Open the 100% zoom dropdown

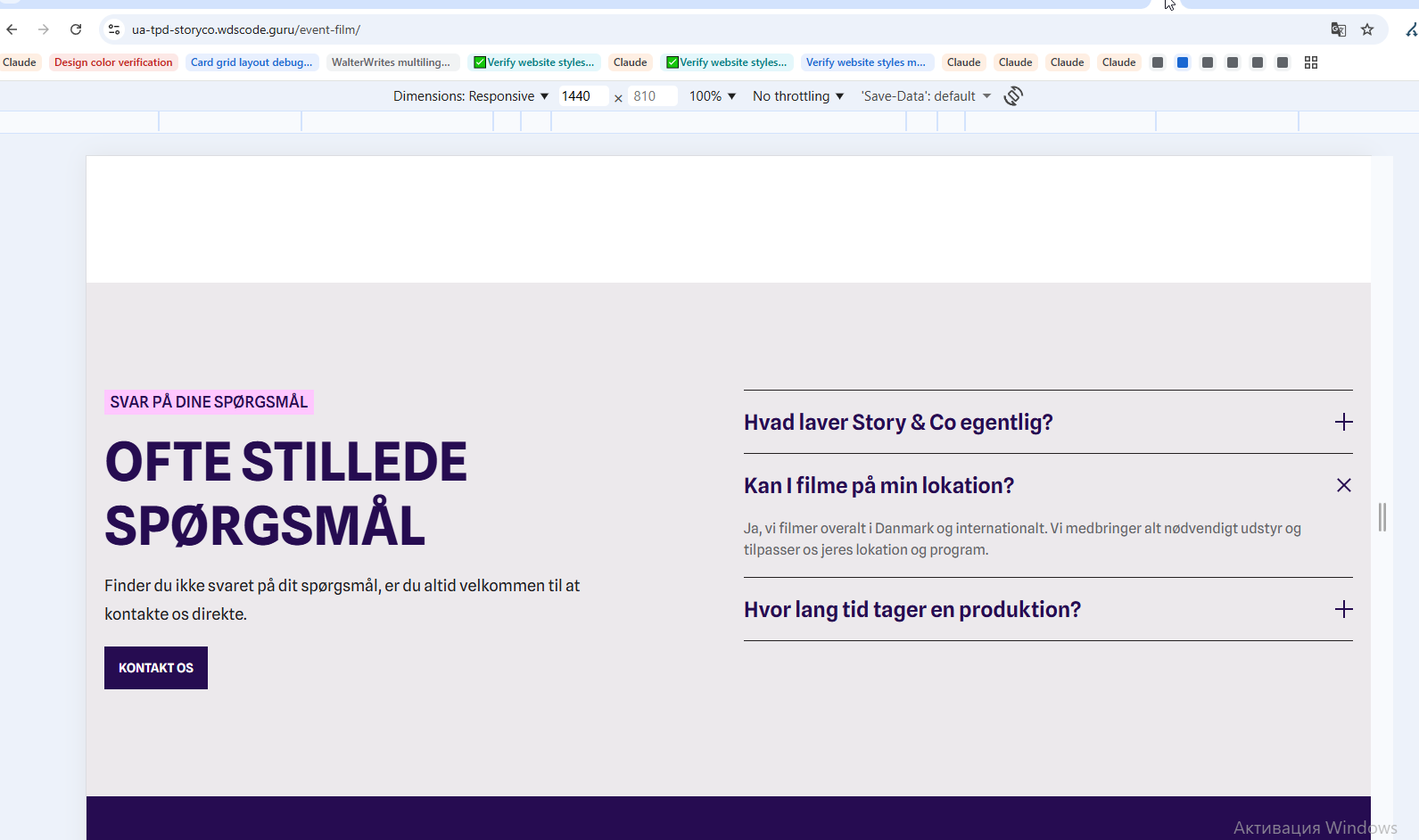click(x=713, y=96)
